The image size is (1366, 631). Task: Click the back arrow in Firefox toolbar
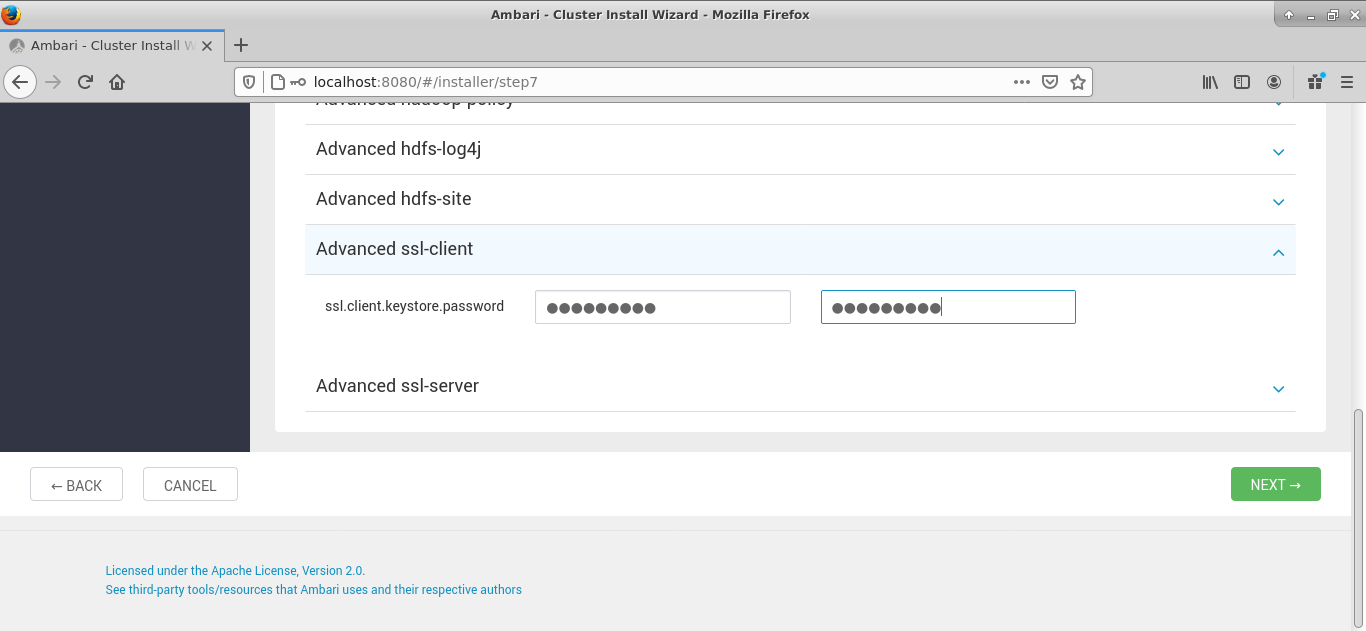21,82
